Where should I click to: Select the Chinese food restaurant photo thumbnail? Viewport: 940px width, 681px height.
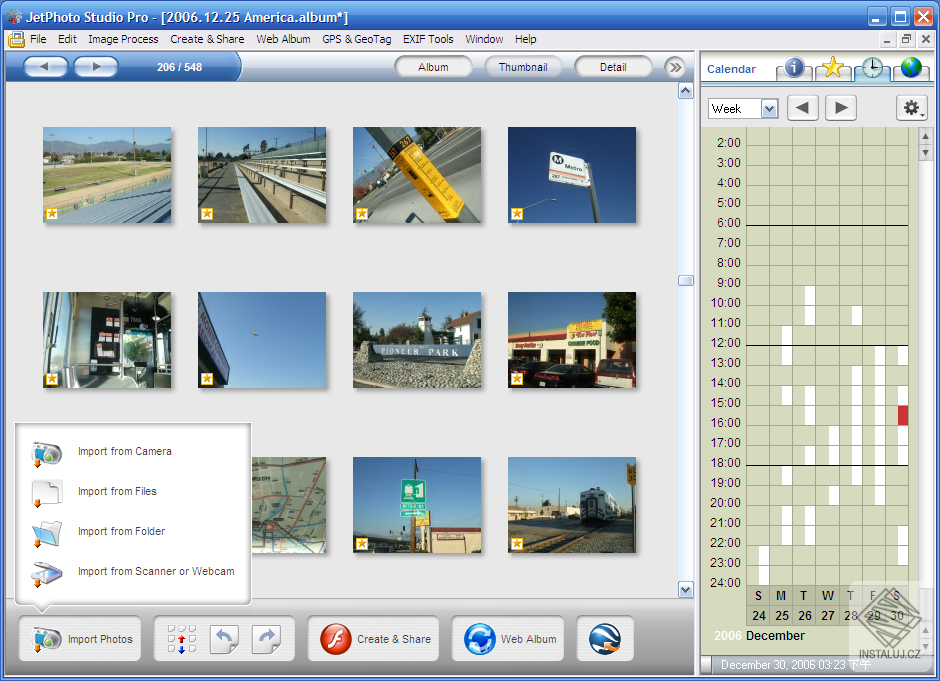pyautogui.click(x=571, y=340)
